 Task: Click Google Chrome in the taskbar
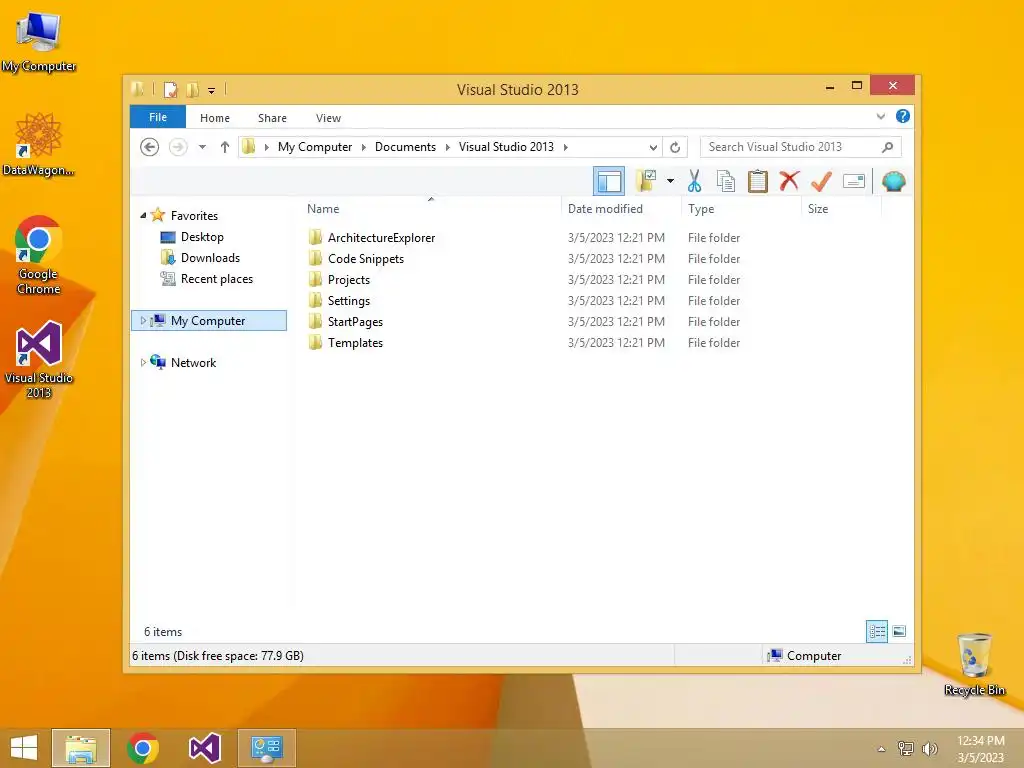pos(143,748)
